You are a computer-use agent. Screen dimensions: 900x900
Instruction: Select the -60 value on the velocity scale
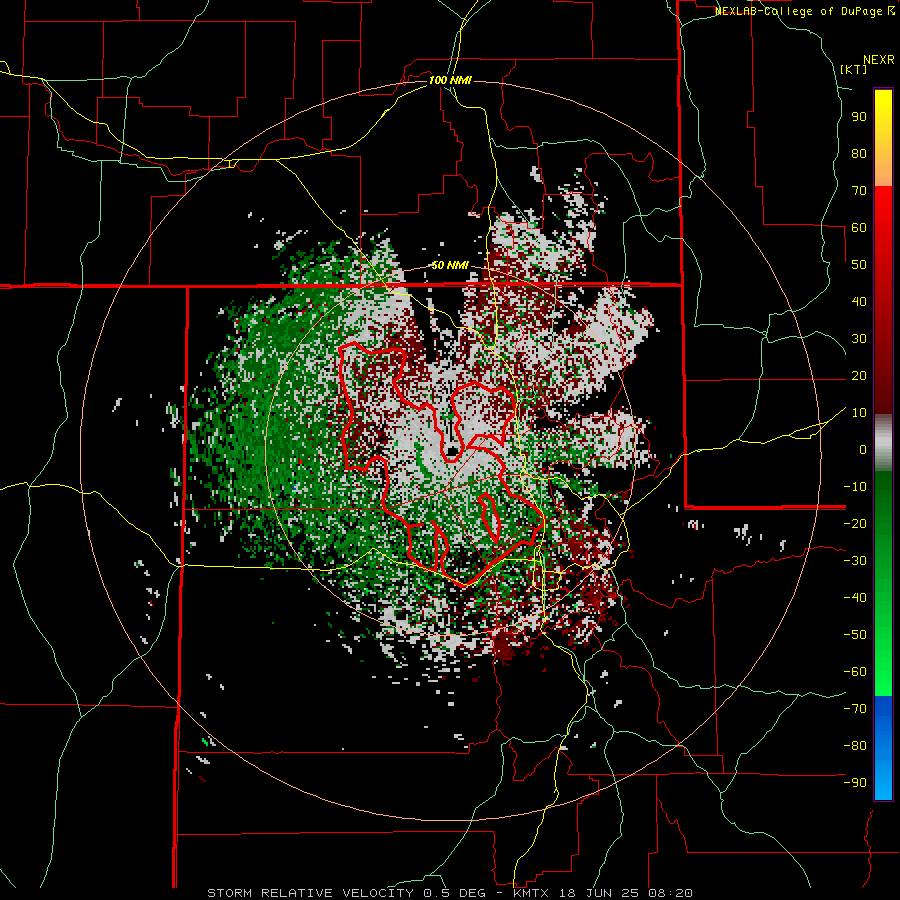tap(855, 672)
